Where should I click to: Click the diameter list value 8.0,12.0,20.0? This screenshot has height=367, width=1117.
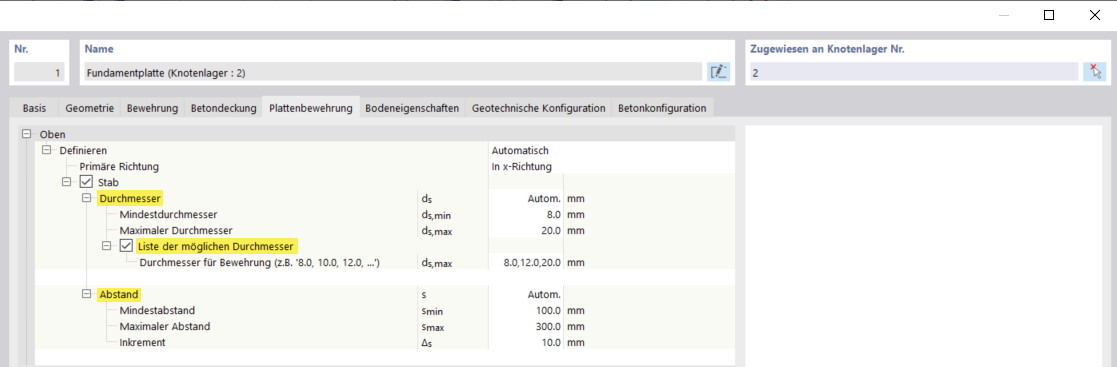(533, 262)
